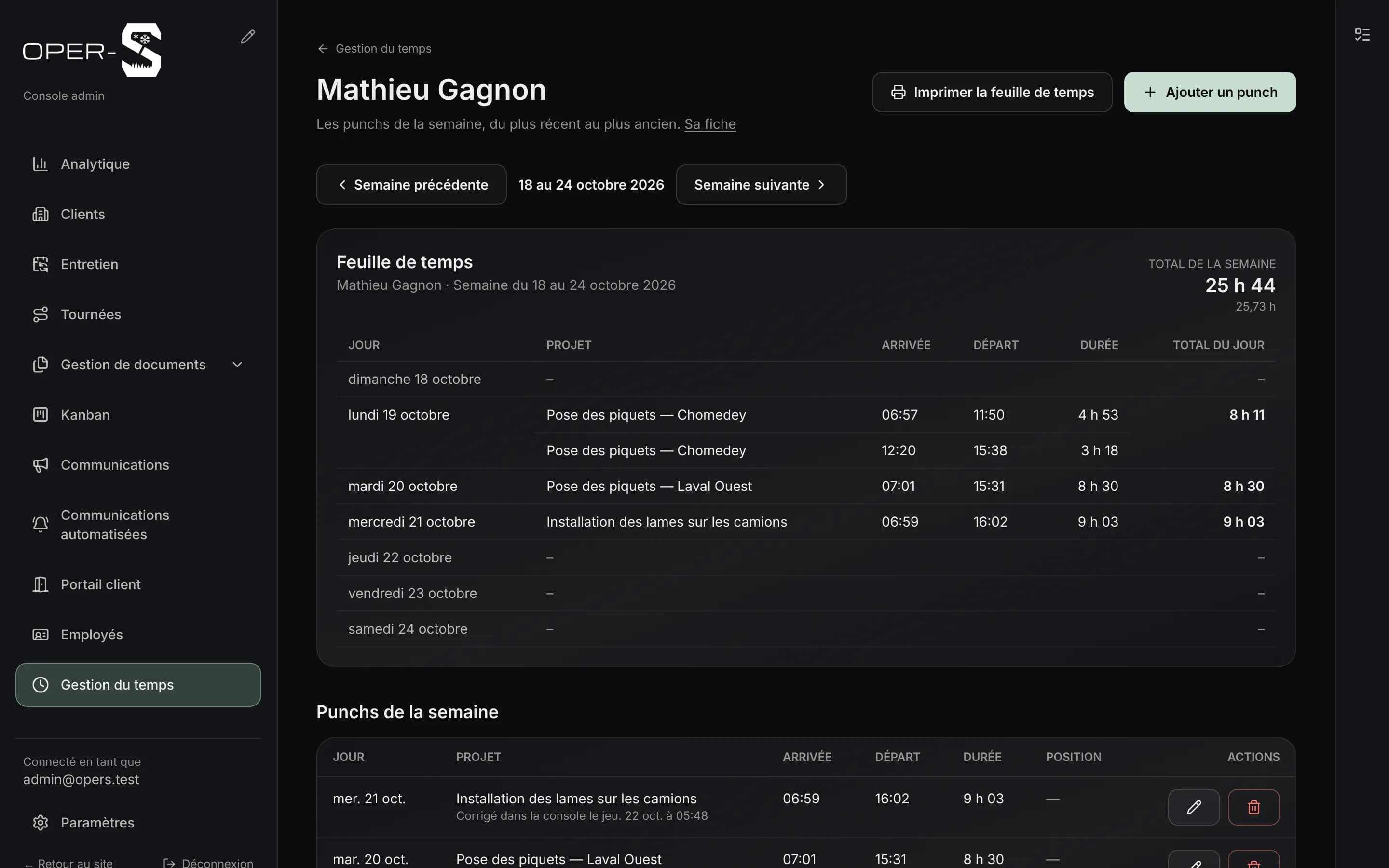Click the Clients building icon

tap(40, 214)
